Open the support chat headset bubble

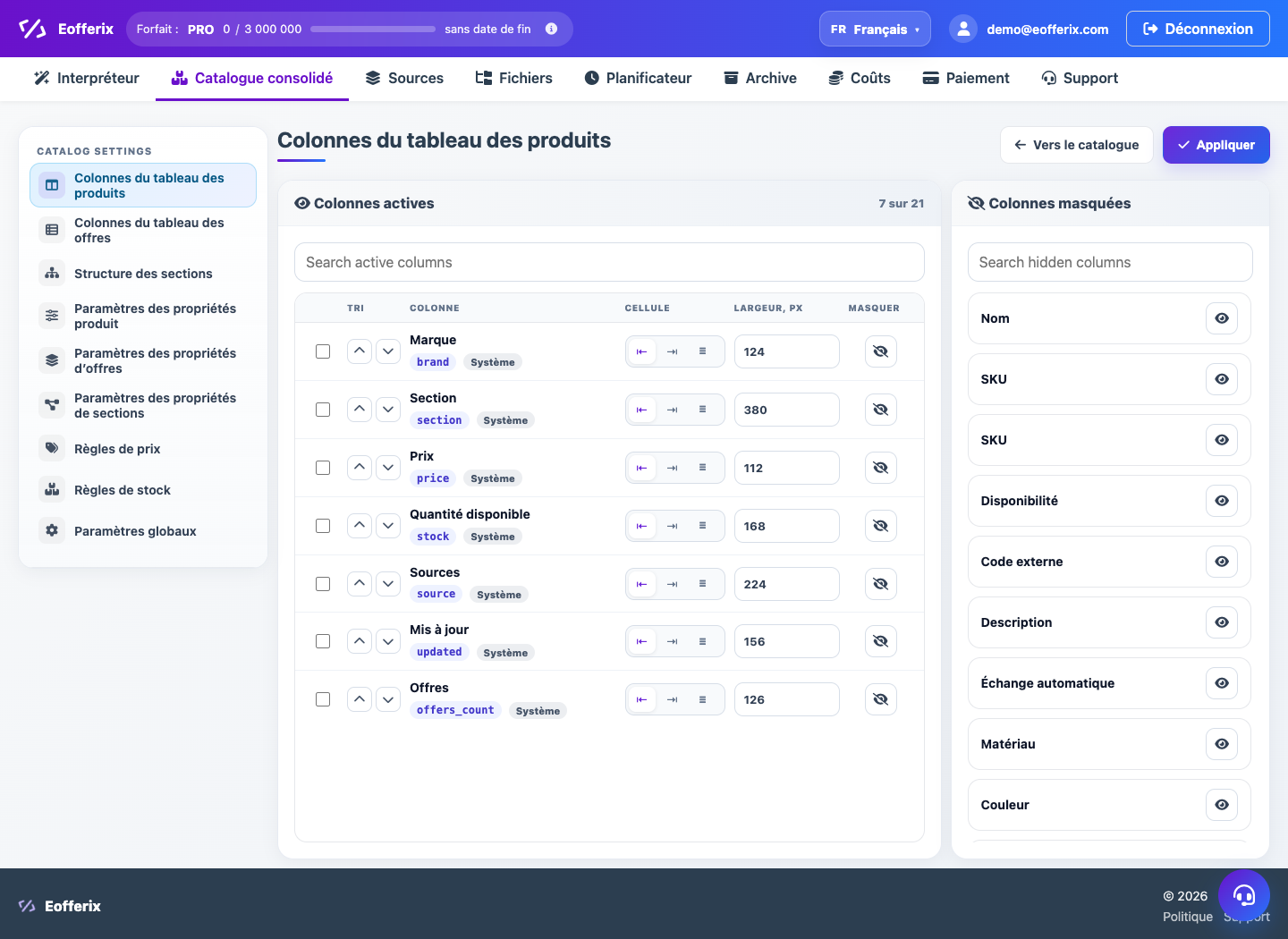coord(1244,895)
